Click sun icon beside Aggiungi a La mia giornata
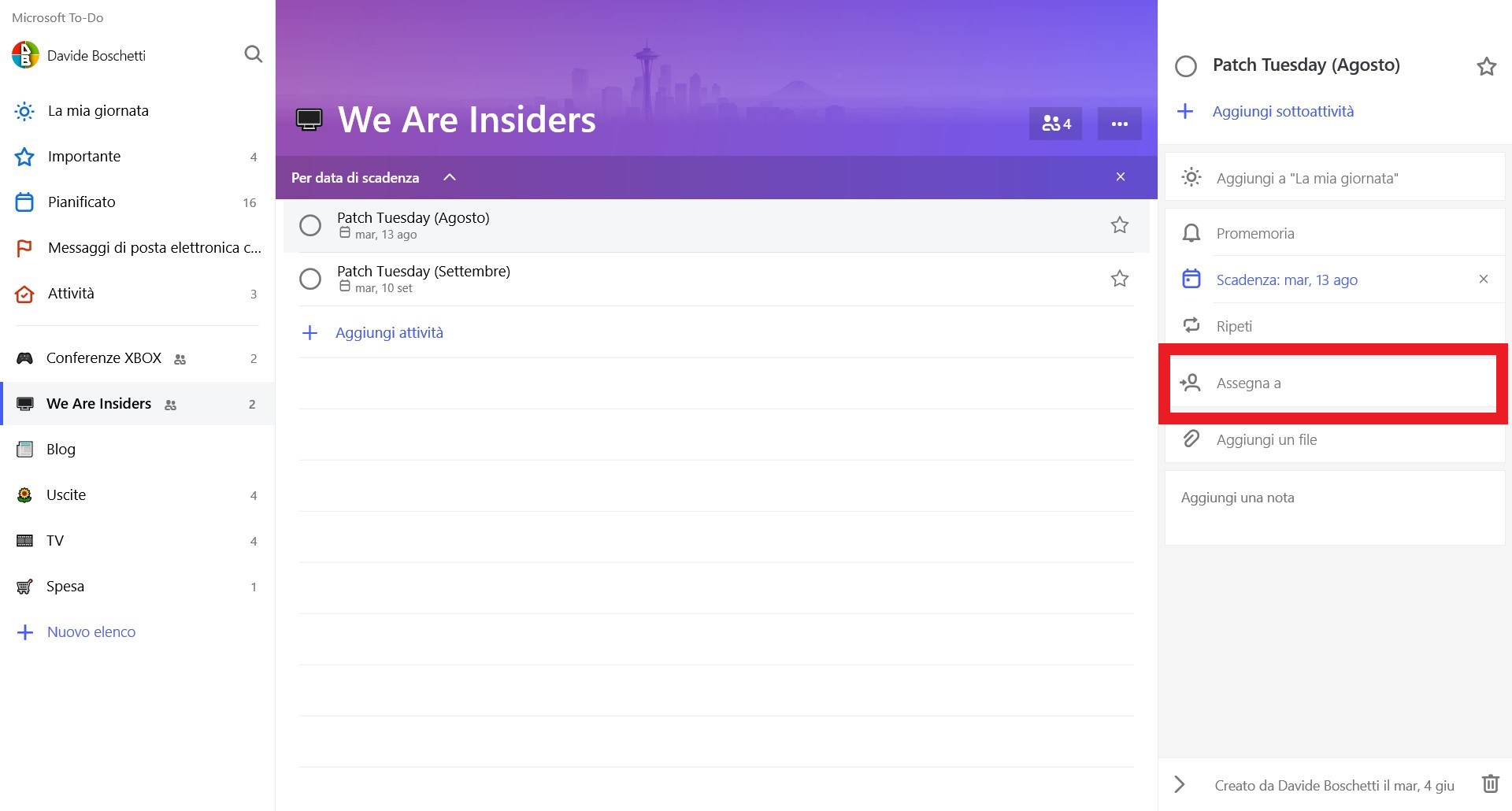 (1191, 177)
